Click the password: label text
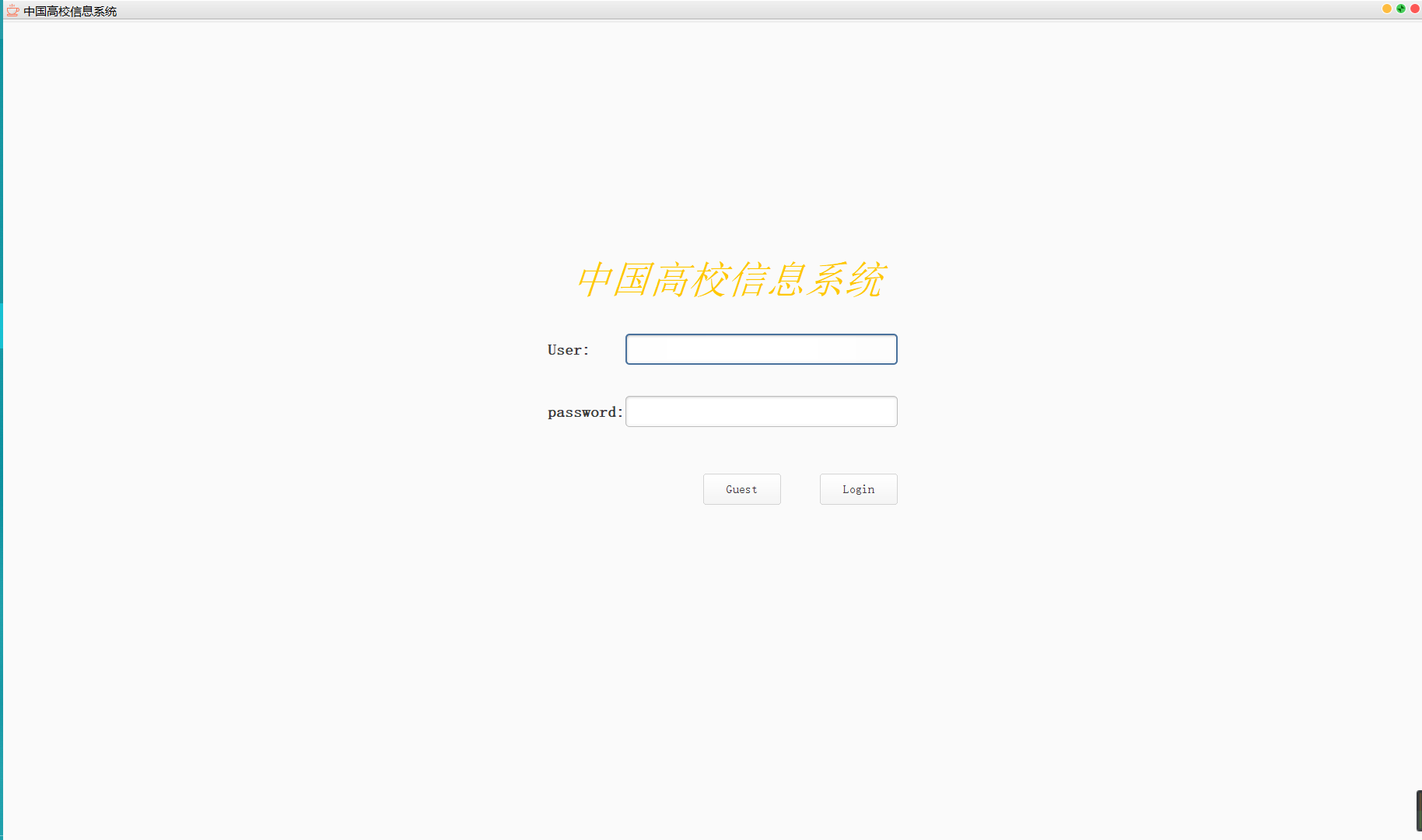This screenshot has width=1422, height=840. point(583,411)
